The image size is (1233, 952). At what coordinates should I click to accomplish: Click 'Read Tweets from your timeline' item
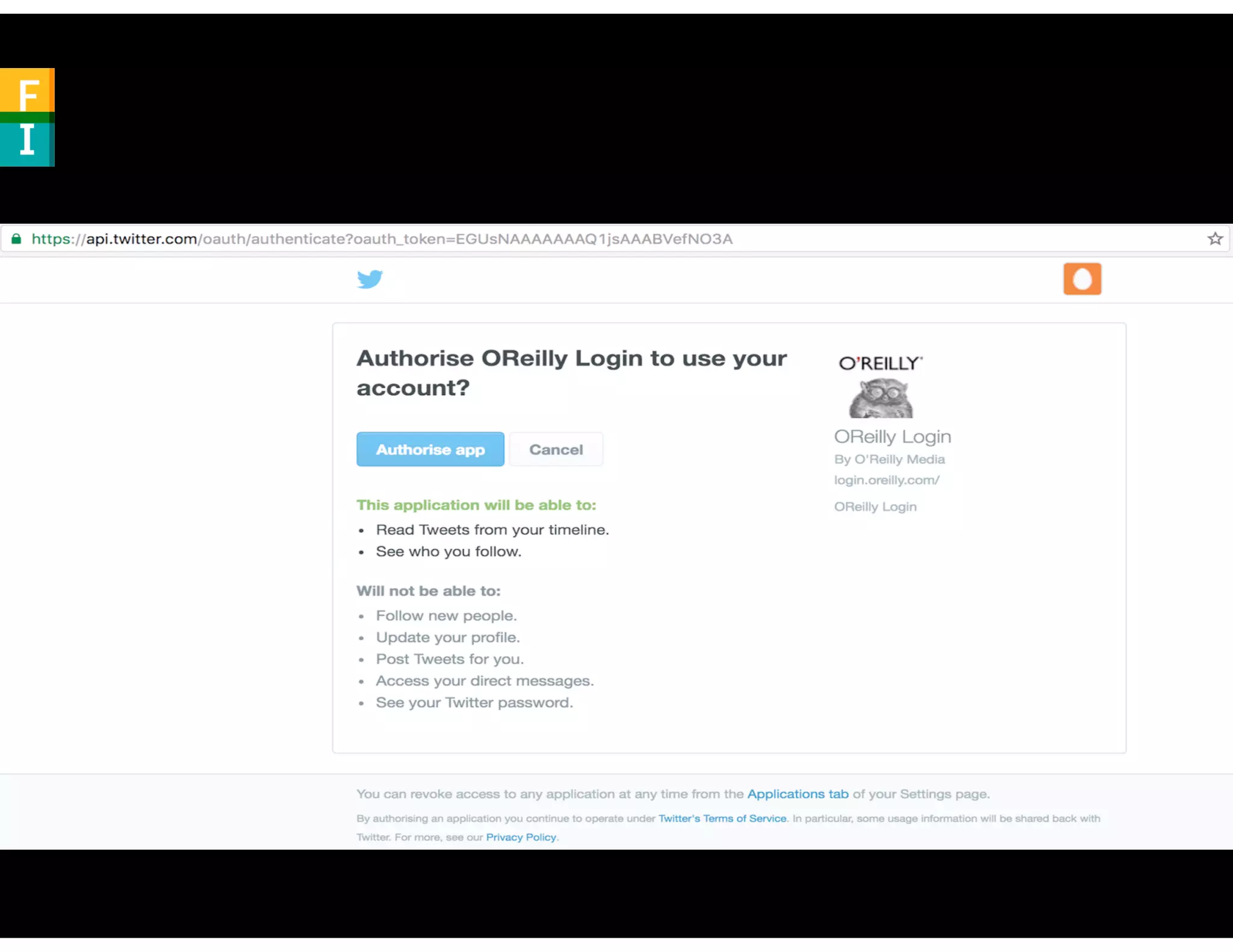pos(492,530)
